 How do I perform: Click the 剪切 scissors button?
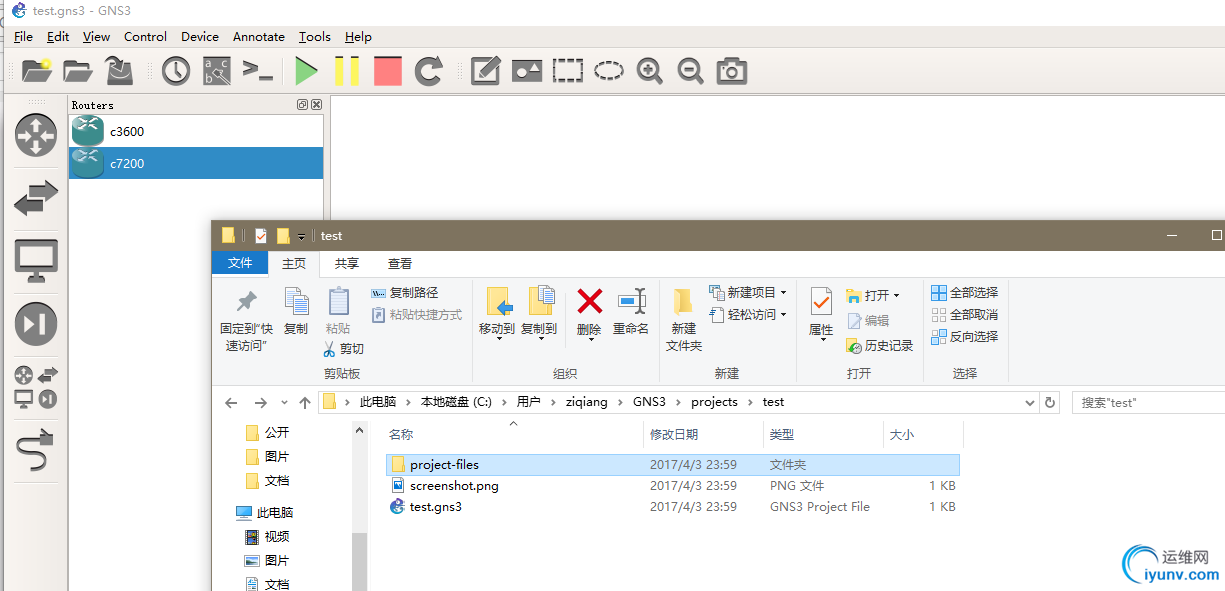pos(343,349)
